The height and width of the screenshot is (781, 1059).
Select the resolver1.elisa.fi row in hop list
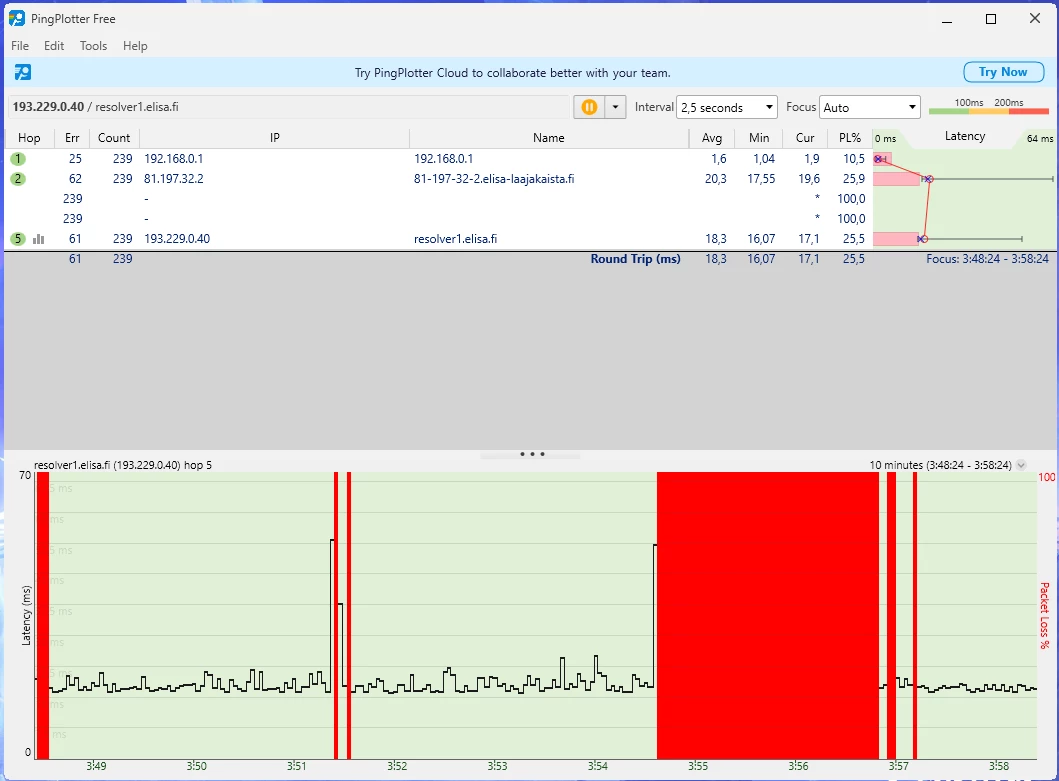point(455,239)
